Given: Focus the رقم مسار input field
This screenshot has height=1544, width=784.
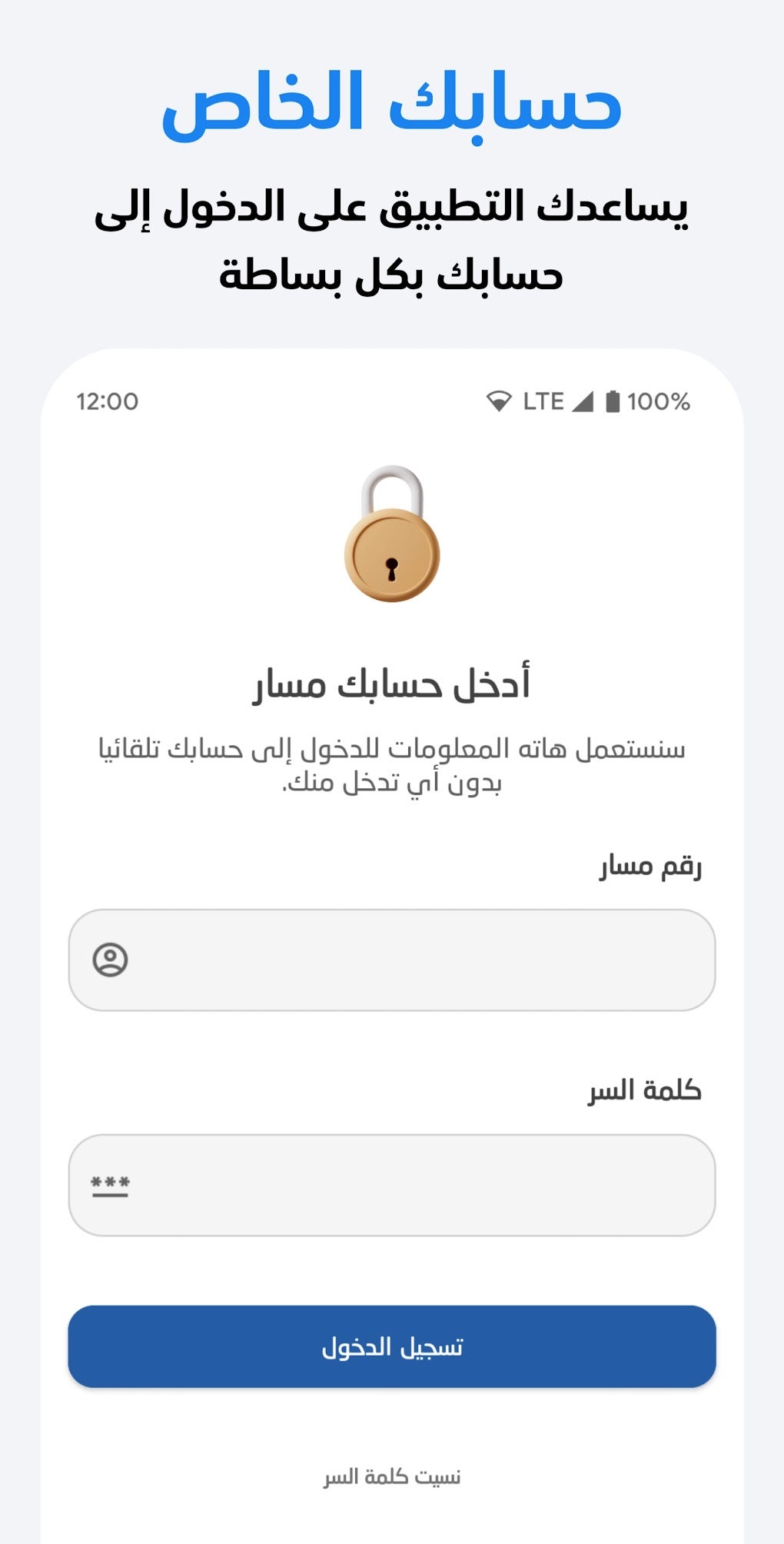Looking at the screenshot, I should [415, 960].
